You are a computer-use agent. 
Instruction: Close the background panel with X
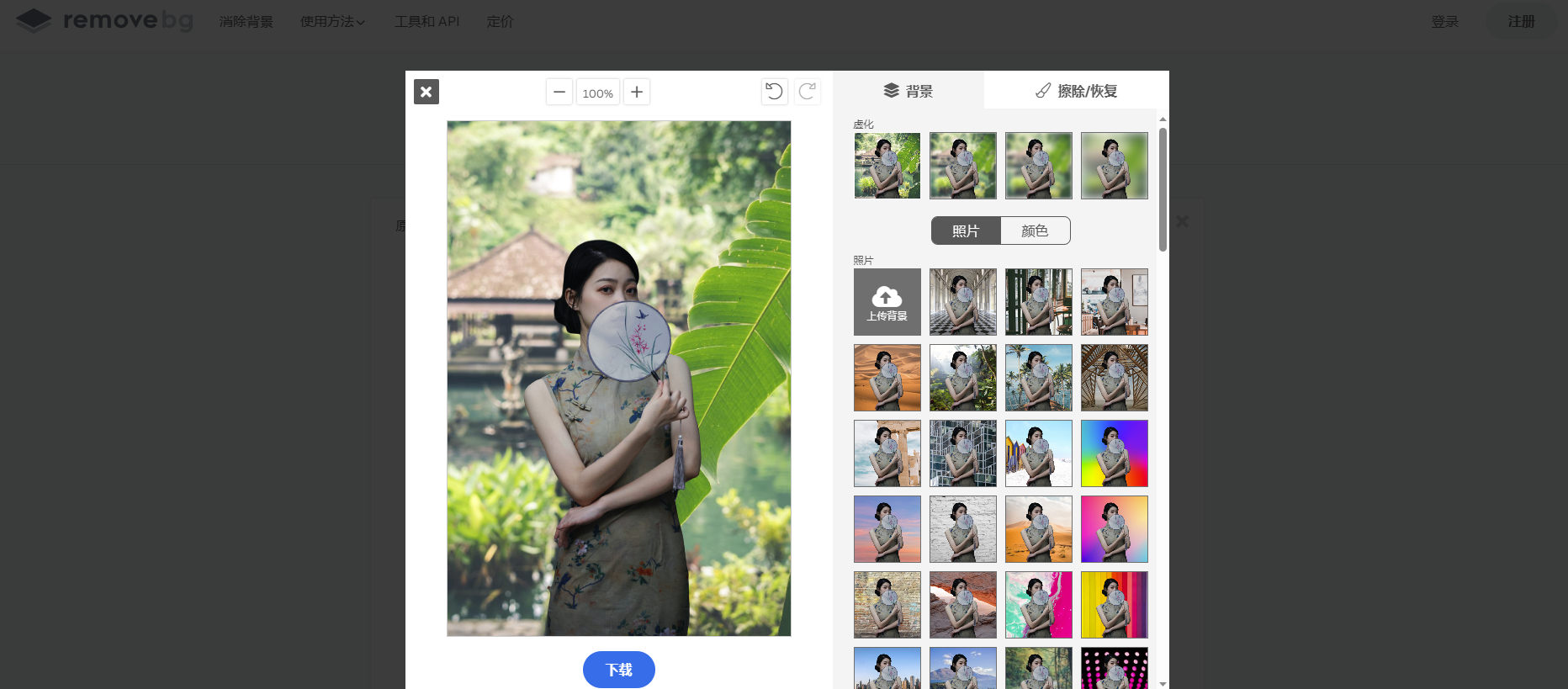(x=1182, y=221)
